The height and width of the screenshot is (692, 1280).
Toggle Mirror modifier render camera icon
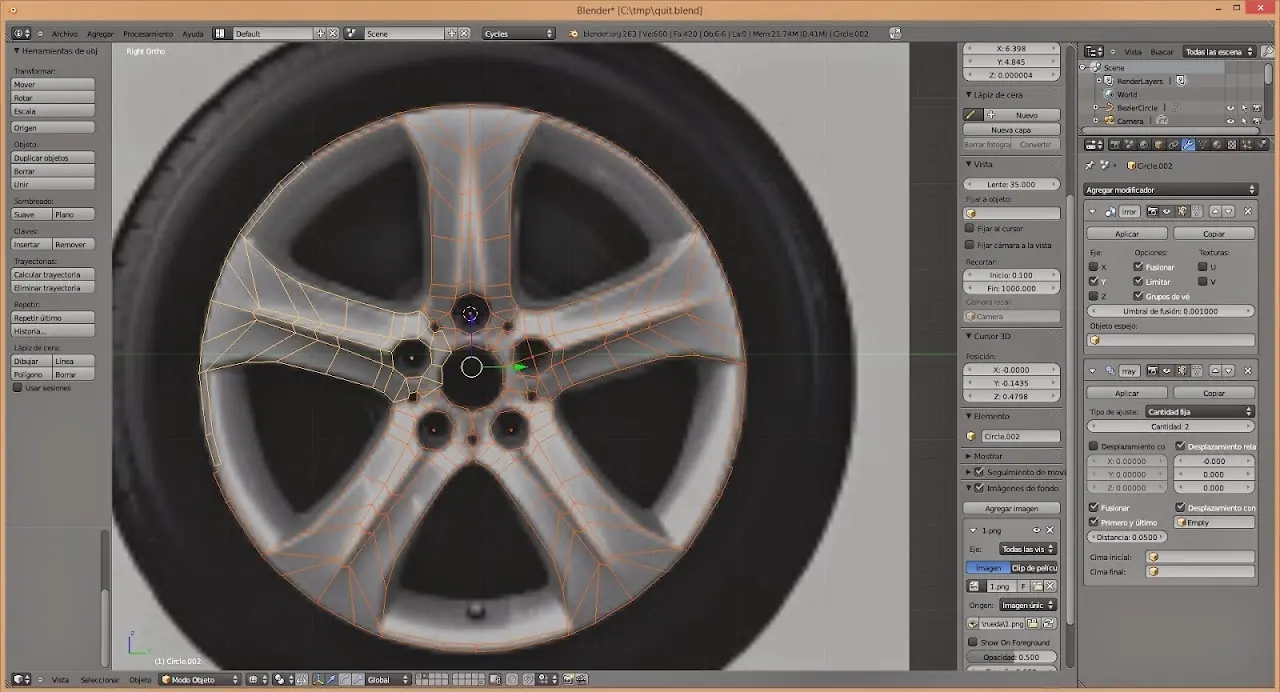1153,211
